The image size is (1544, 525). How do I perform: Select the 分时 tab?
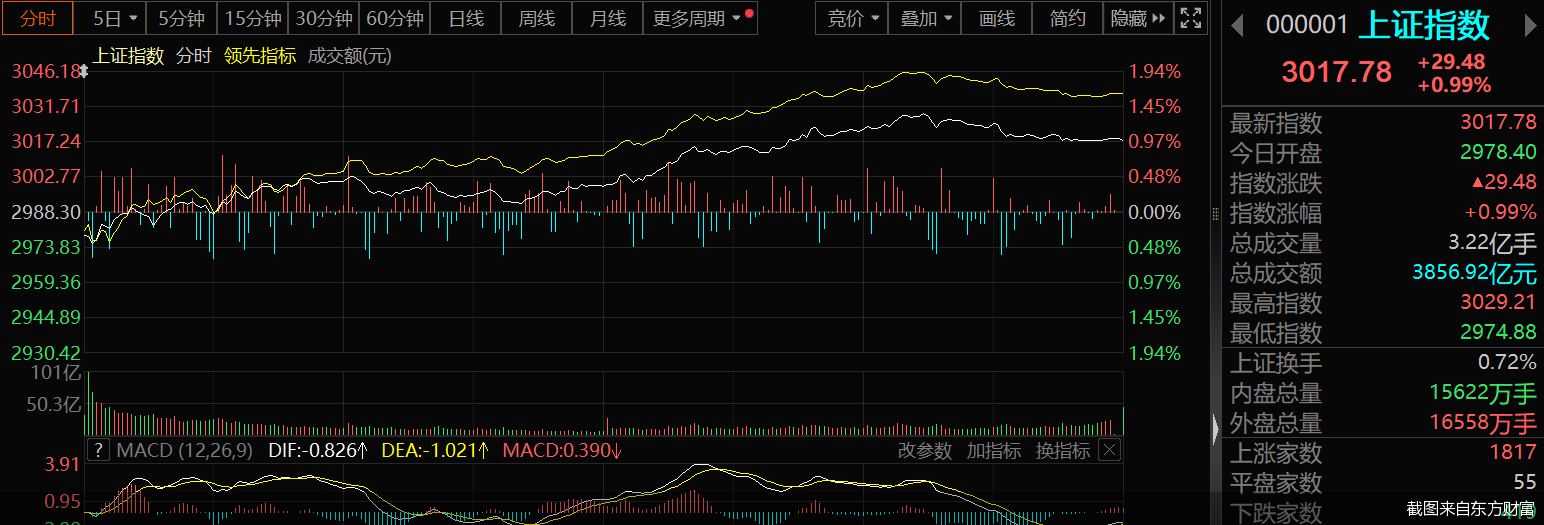(x=38, y=18)
